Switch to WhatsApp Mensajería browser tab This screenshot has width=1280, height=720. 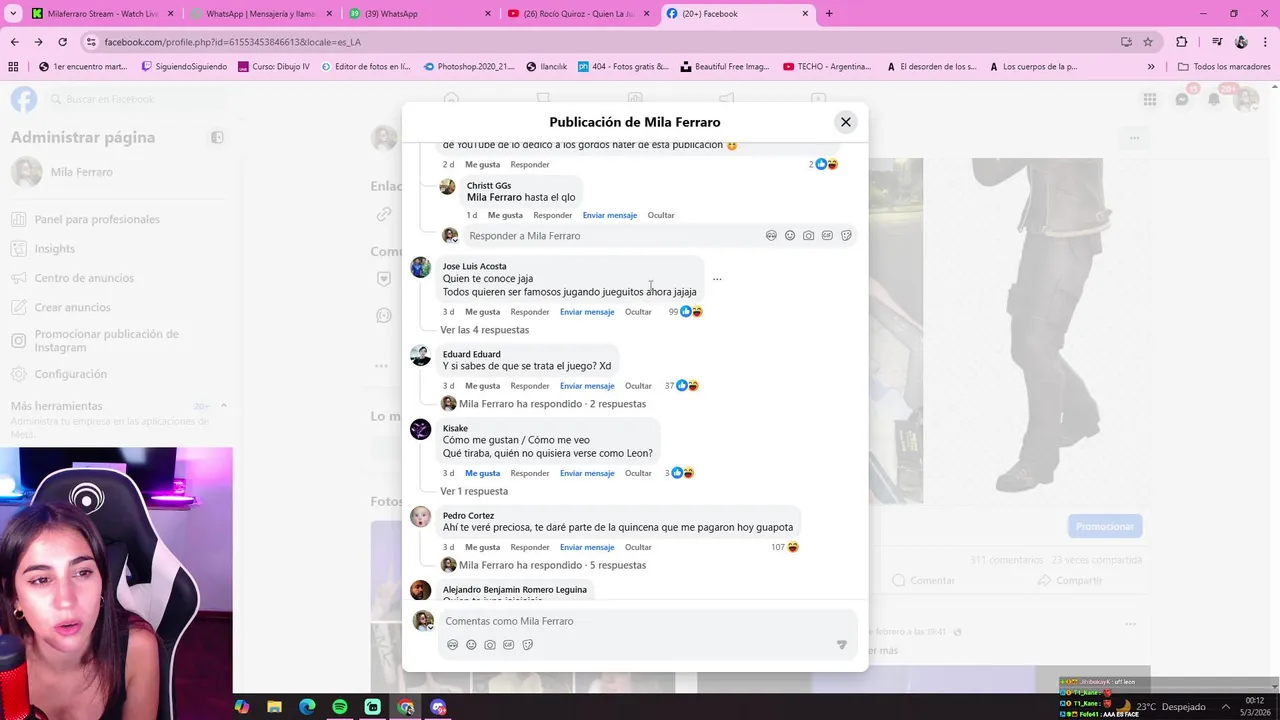(260, 14)
